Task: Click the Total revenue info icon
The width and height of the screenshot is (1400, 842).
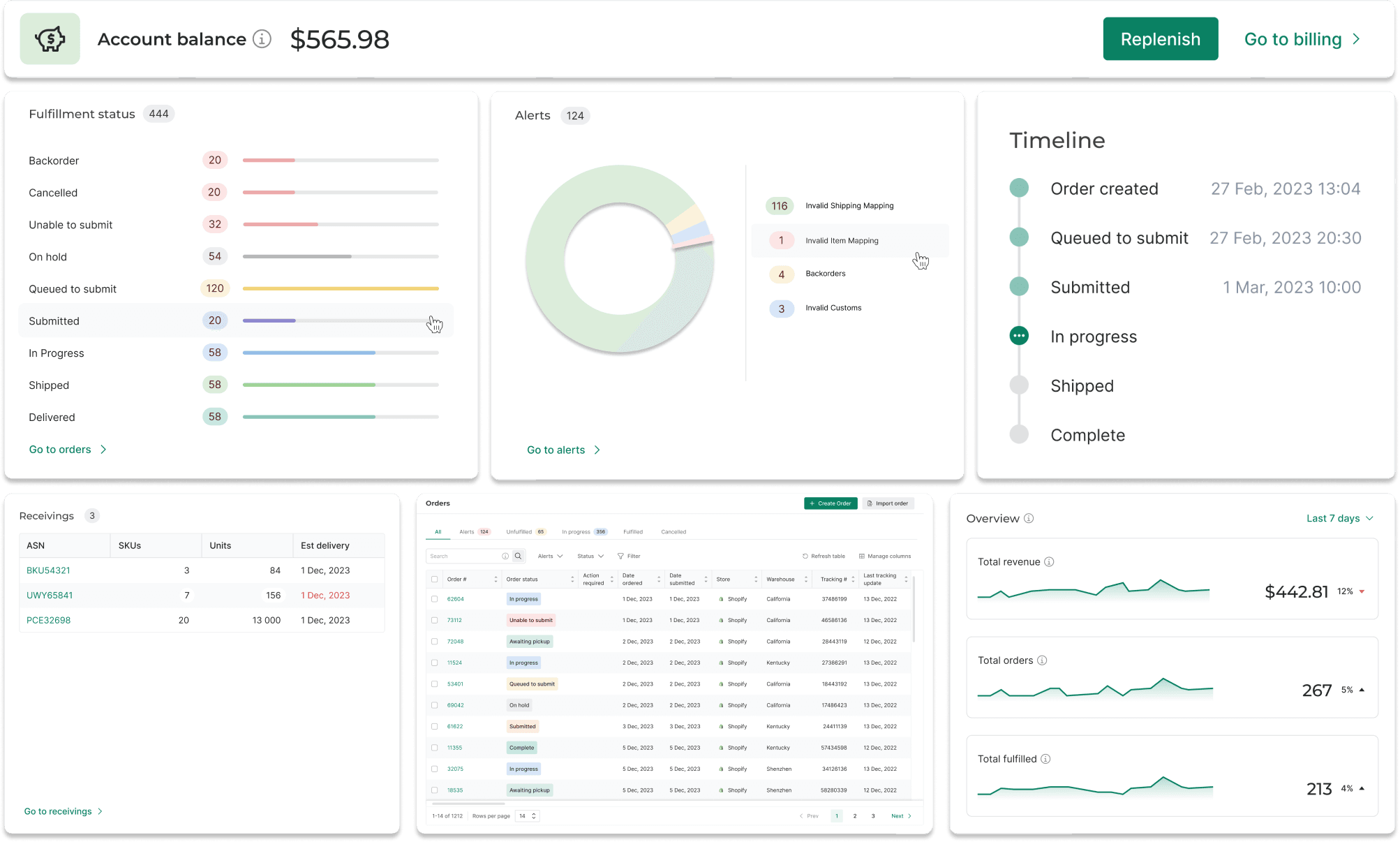Action: (x=1049, y=562)
